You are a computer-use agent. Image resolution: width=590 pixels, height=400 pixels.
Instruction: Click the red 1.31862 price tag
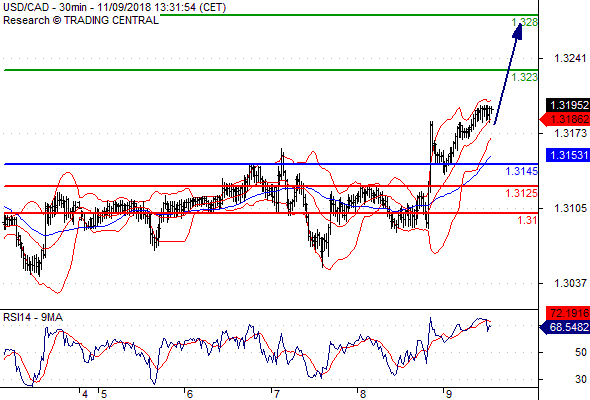[x=565, y=119]
